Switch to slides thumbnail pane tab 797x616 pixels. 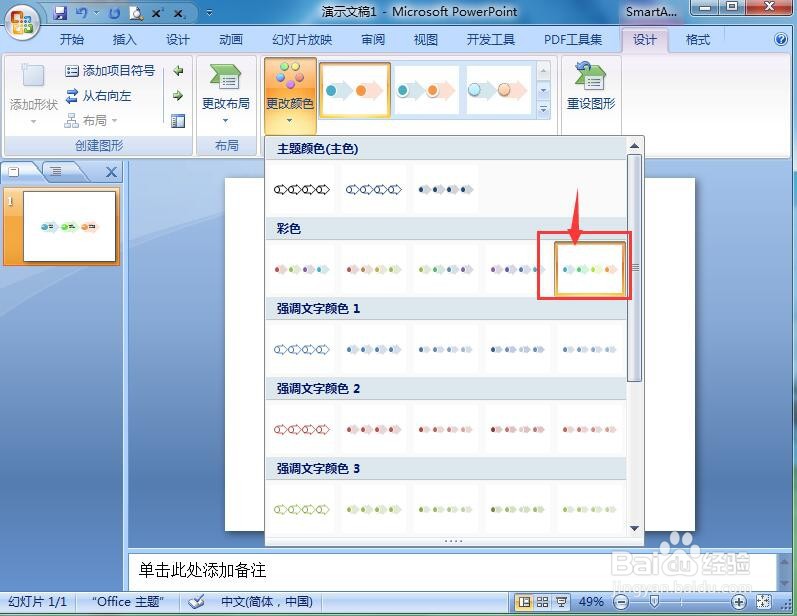pyautogui.click(x=15, y=172)
